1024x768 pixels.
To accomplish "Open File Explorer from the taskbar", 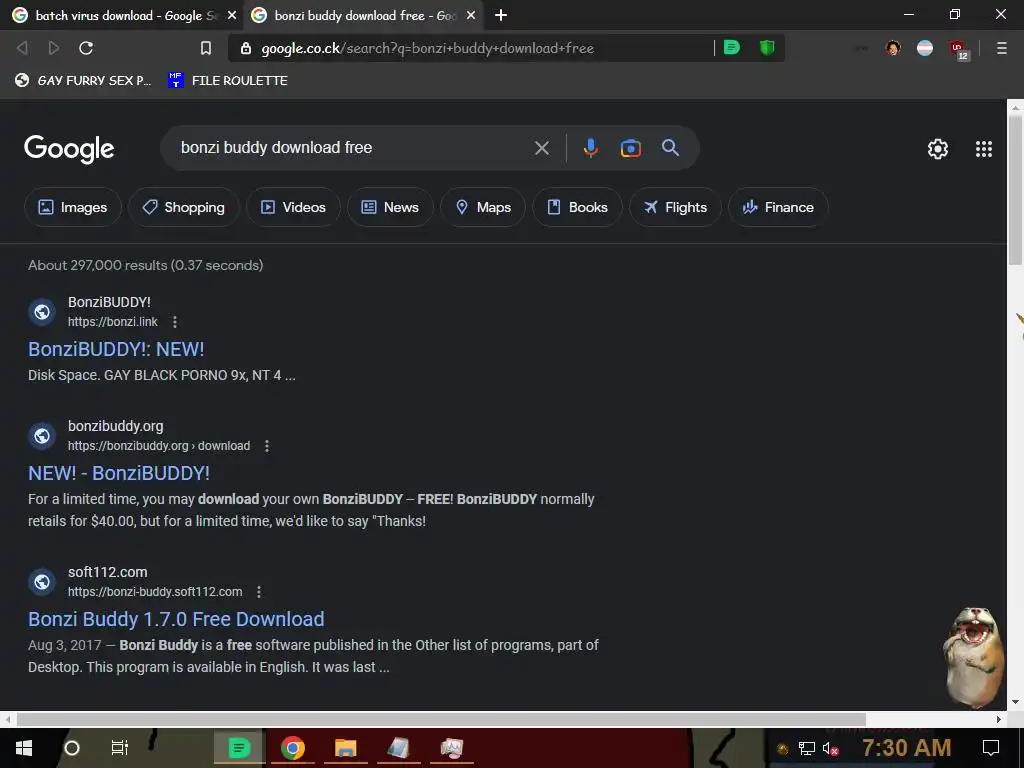I will pos(345,748).
